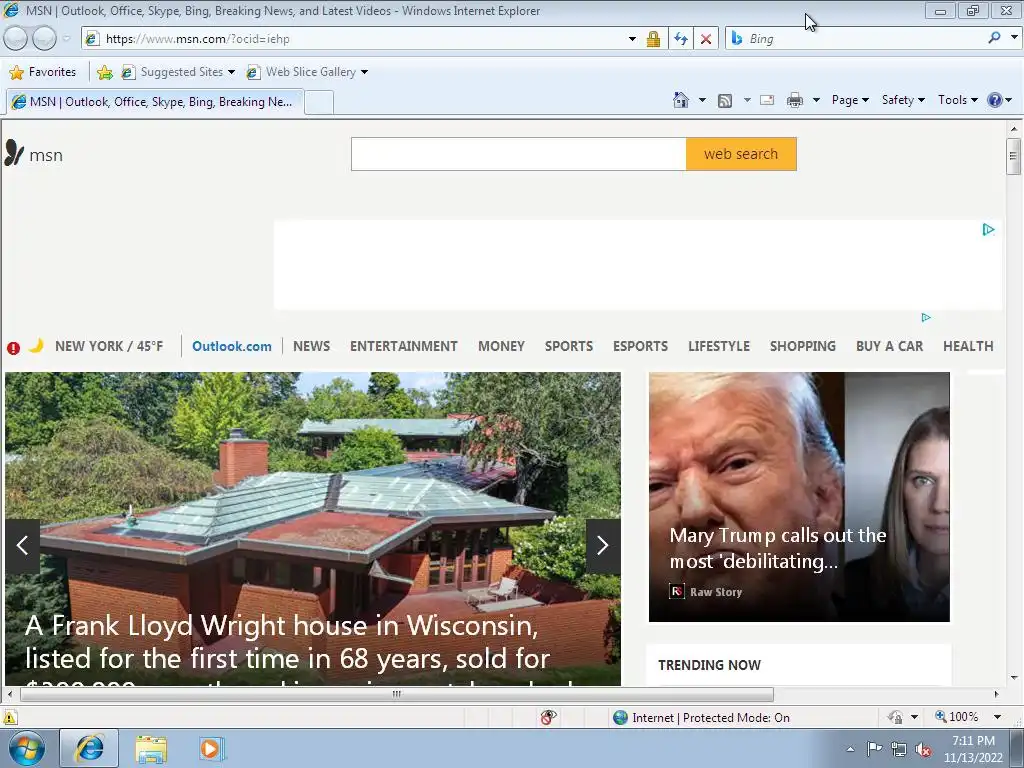Open Outlook.com link
Image resolution: width=1024 pixels, height=768 pixels.
[232, 346]
